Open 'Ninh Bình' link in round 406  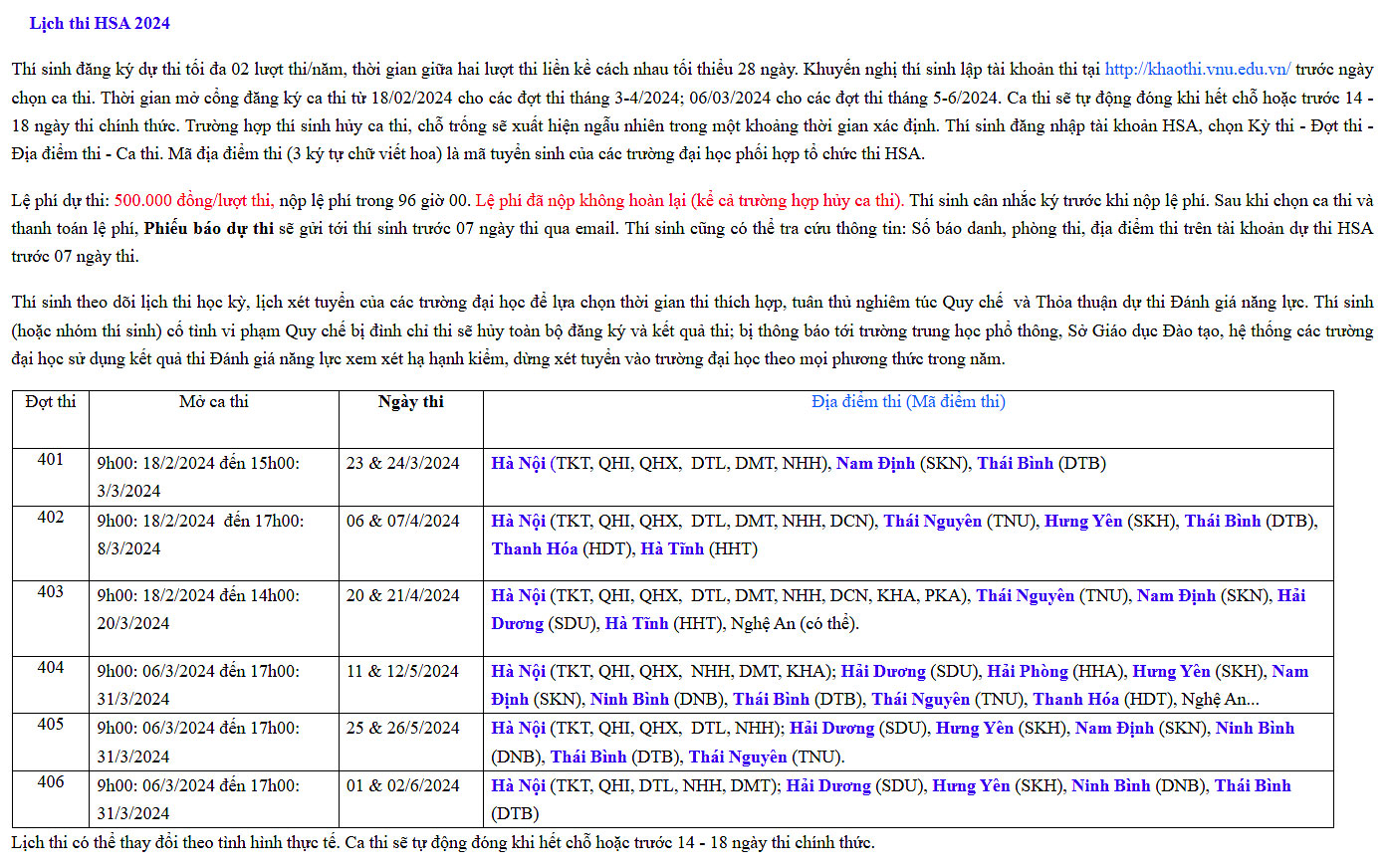click(1111, 786)
